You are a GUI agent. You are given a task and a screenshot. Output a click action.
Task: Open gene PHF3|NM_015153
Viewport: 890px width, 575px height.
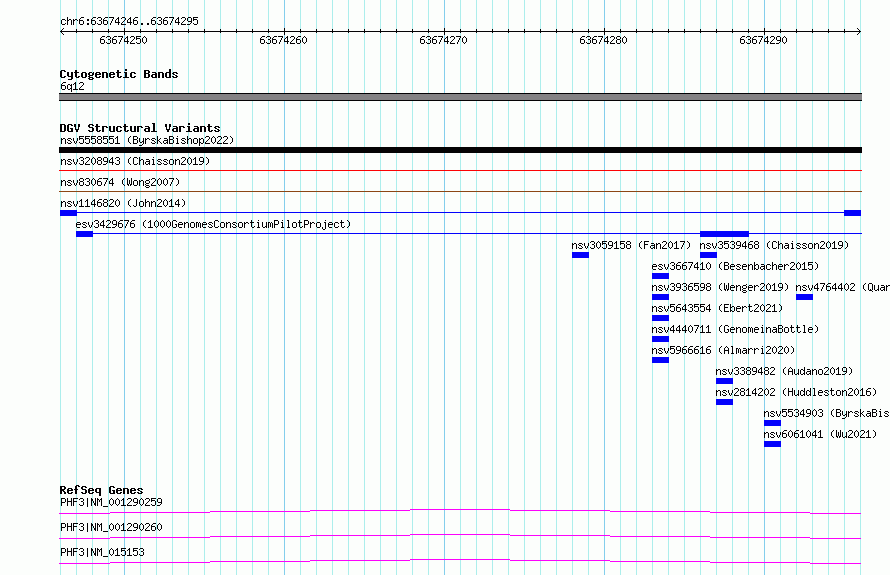pos(102,552)
